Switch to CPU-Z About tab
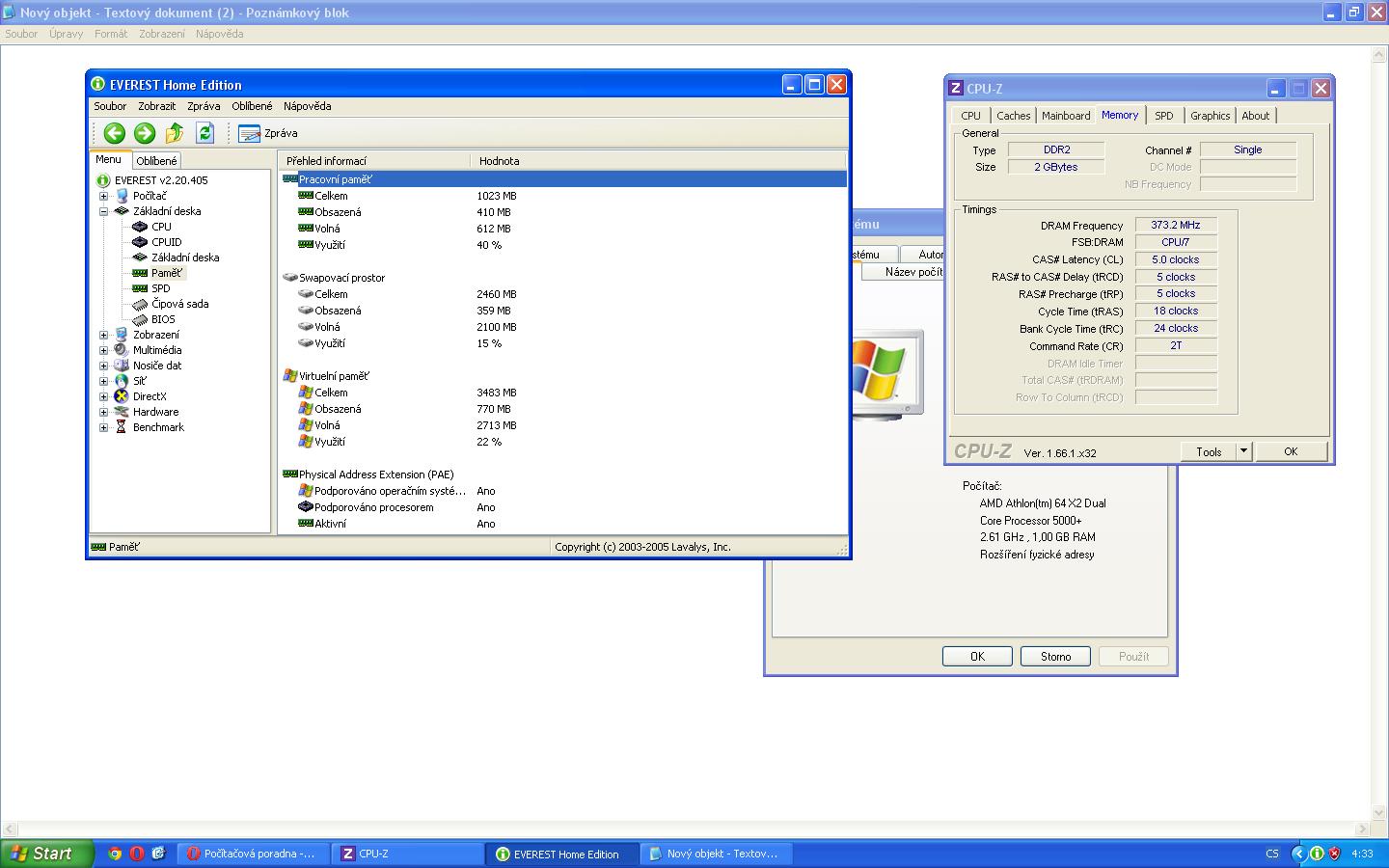 [x=1255, y=116]
